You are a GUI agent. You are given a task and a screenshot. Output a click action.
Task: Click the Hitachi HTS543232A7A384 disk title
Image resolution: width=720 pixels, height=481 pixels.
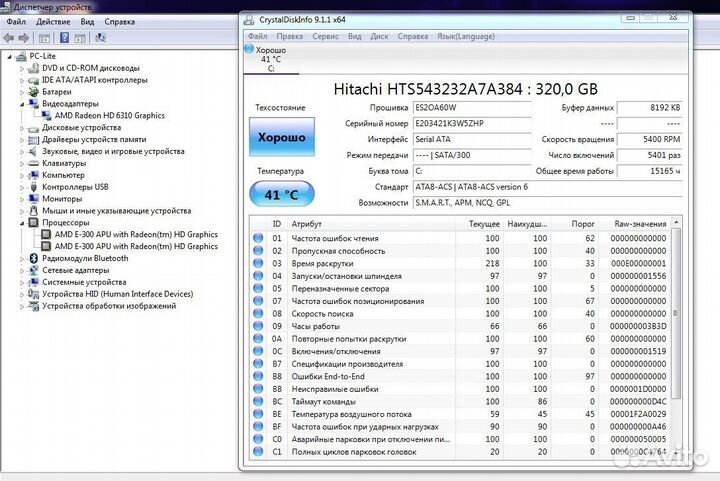(466, 89)
